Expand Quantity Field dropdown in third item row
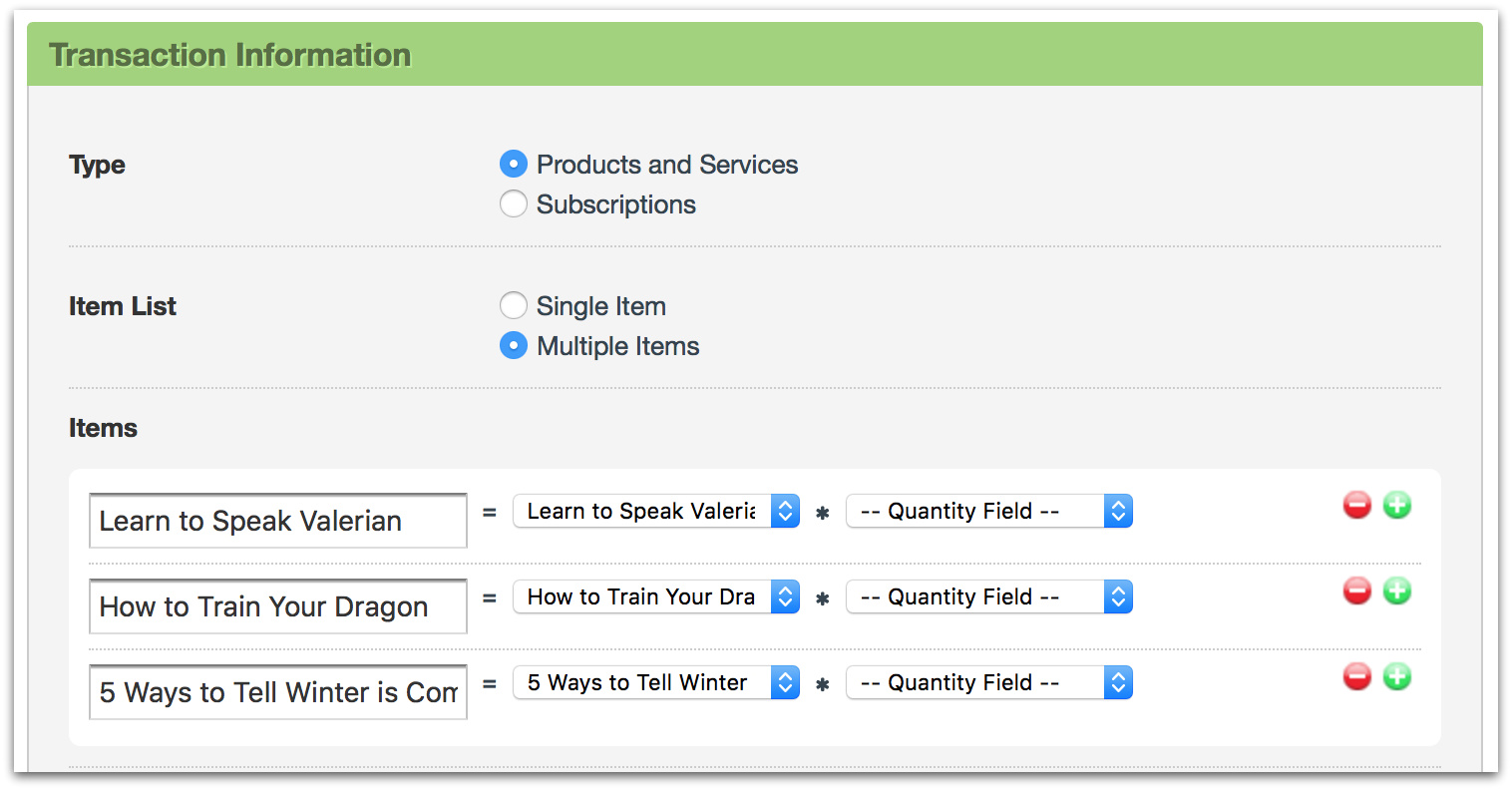The image size is (1512, 790). [x=988, y=683]
